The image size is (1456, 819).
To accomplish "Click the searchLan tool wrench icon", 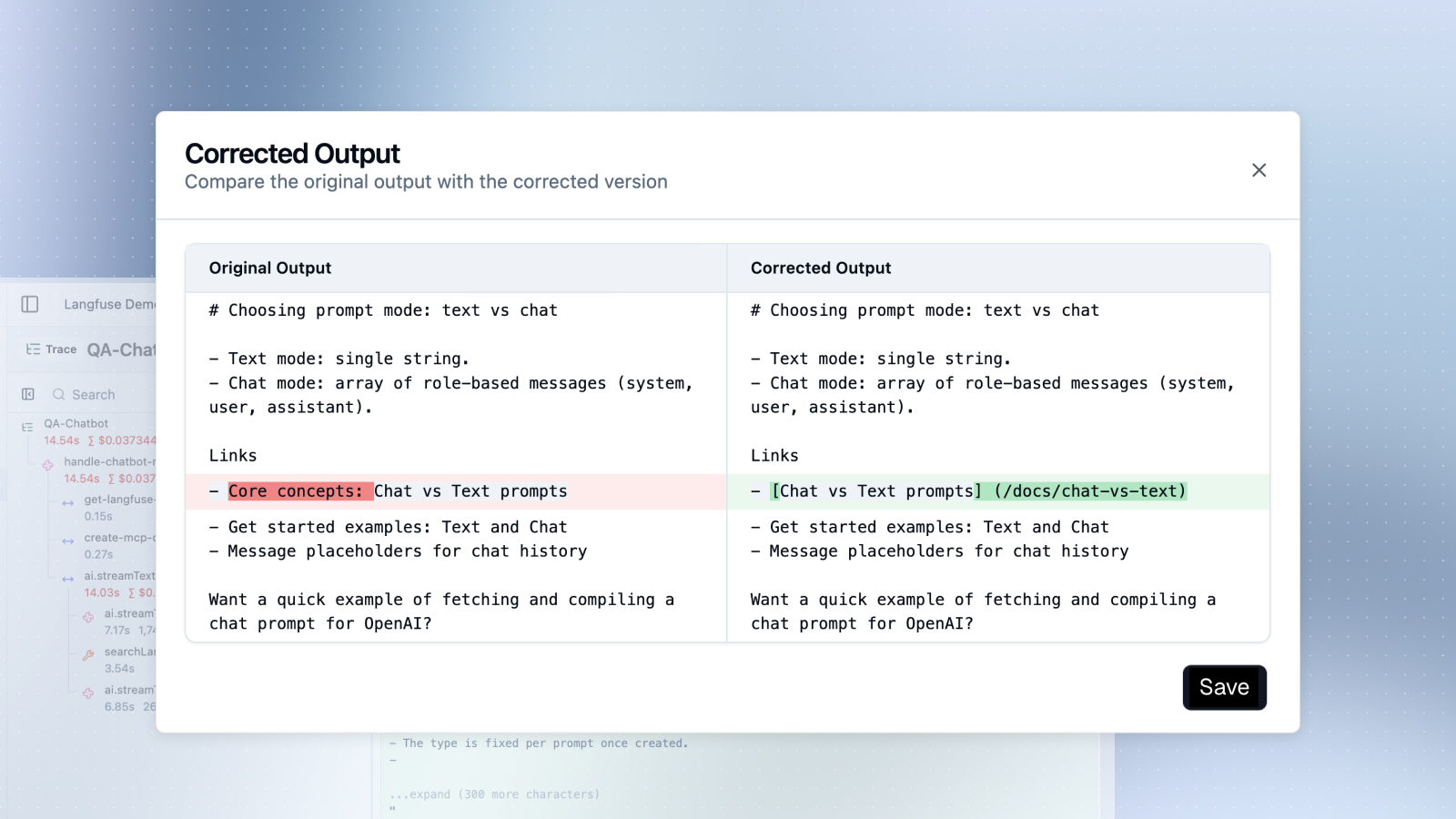I will 88,655.
